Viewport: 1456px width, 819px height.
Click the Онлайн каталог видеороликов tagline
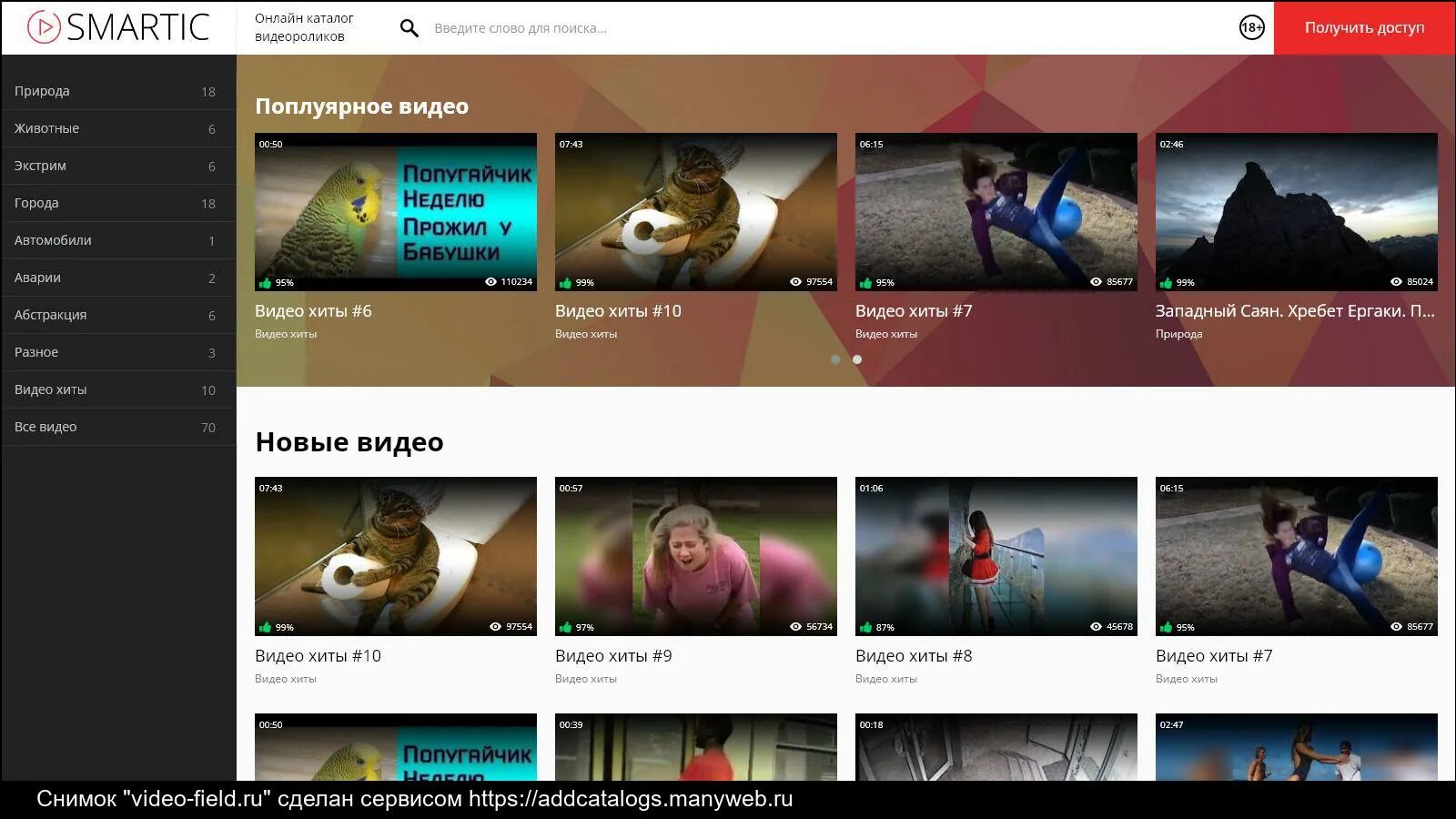(304, 27)
